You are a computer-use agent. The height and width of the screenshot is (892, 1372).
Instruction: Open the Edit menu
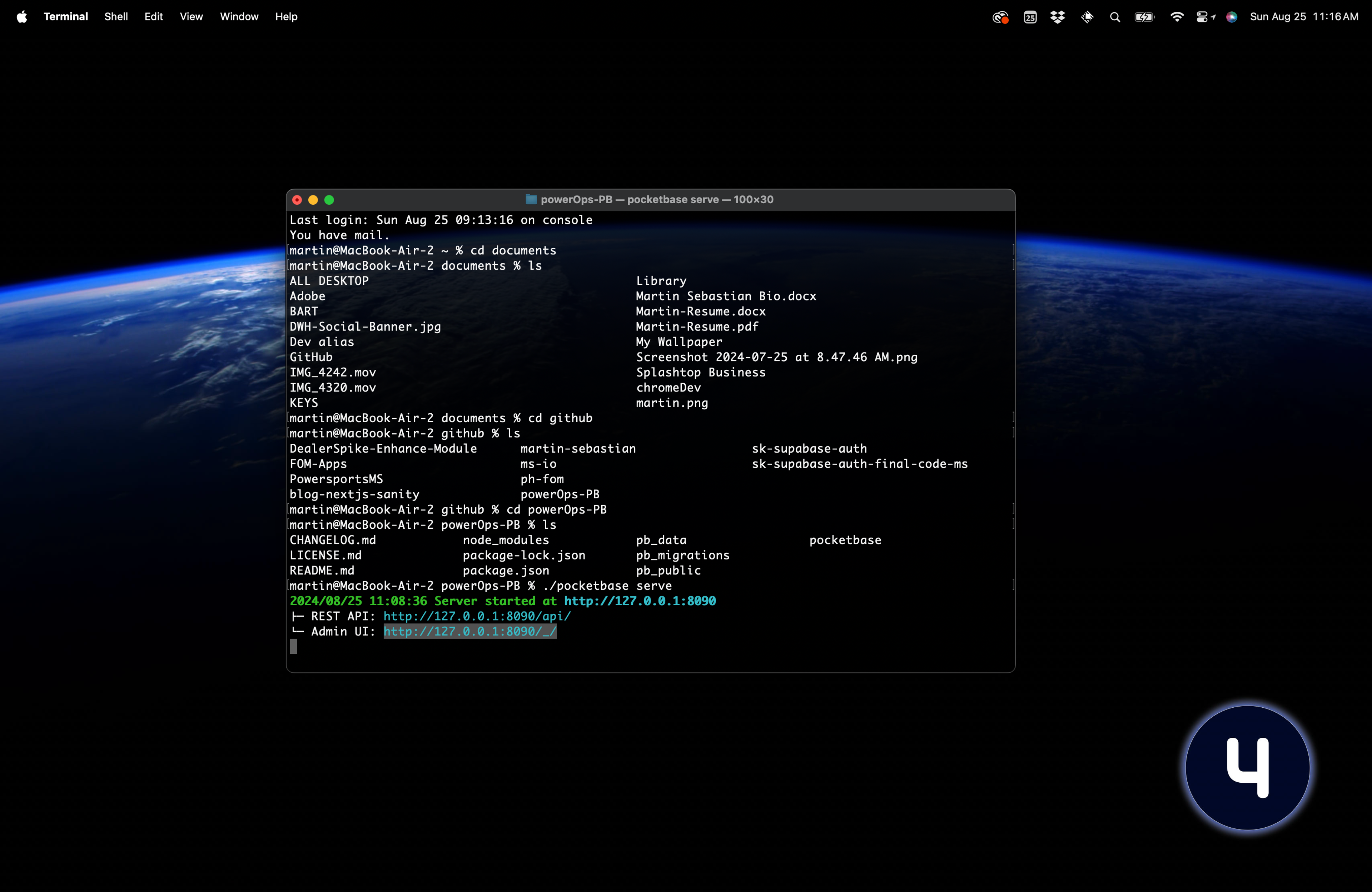153,17
